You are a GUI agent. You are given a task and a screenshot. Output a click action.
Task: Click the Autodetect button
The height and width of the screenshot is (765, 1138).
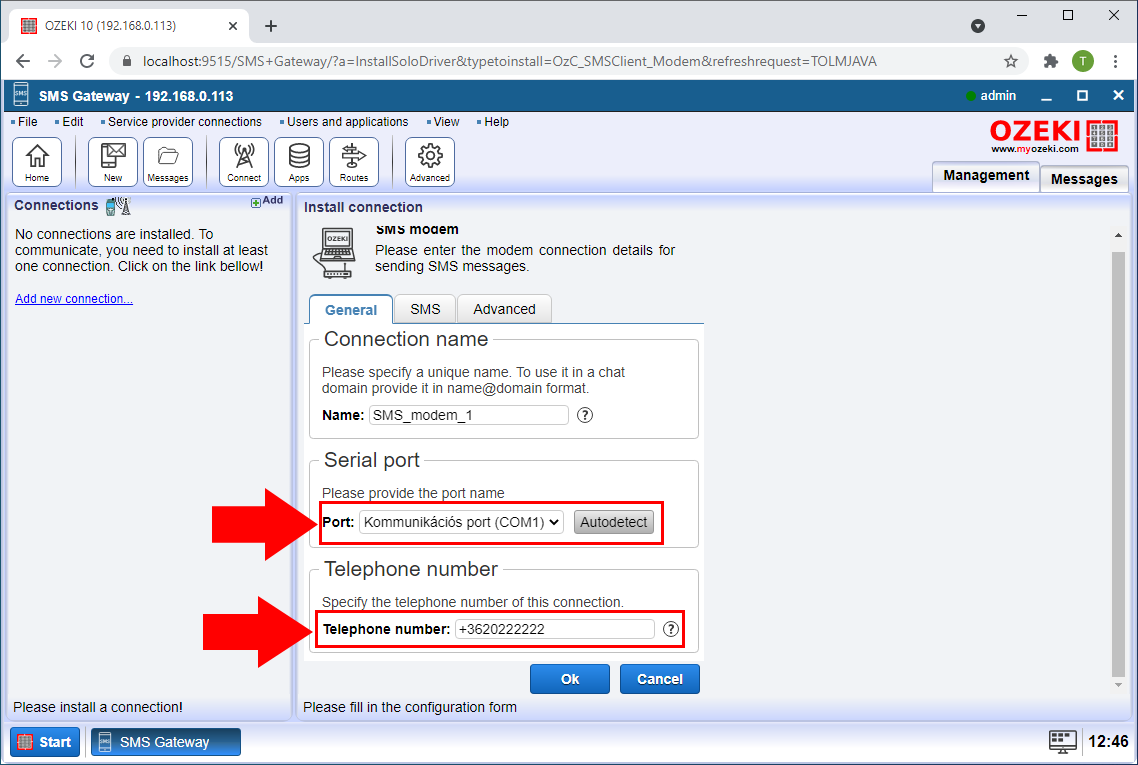tap(613, 522)
